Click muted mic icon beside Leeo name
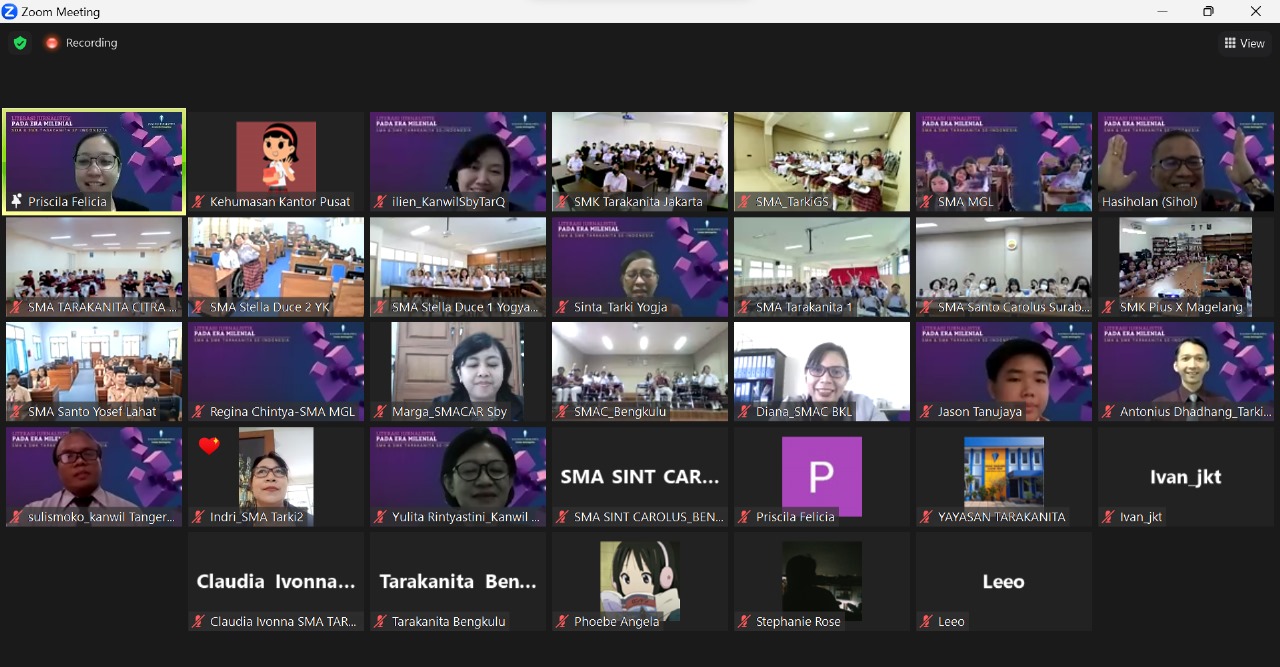The width and height of the screenshot is (1280, 667). point(926,622)
